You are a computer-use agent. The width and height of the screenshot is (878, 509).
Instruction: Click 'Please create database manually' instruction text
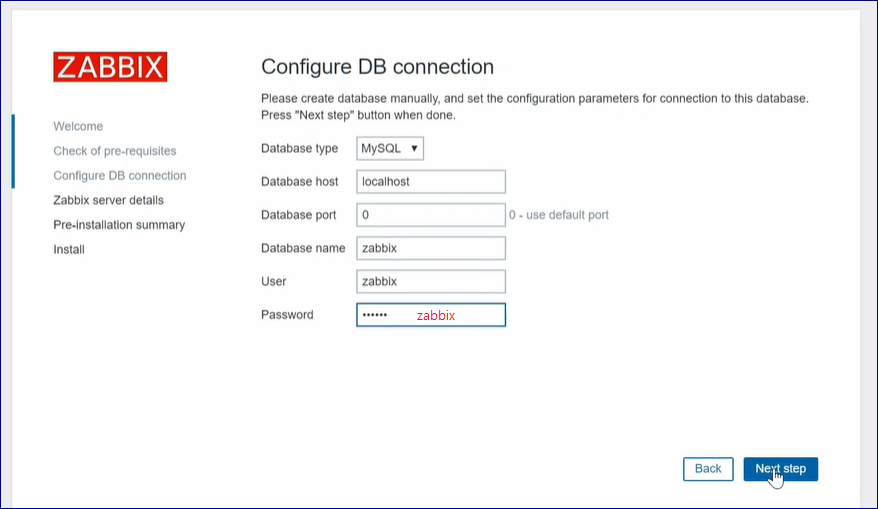click(535, 106)
